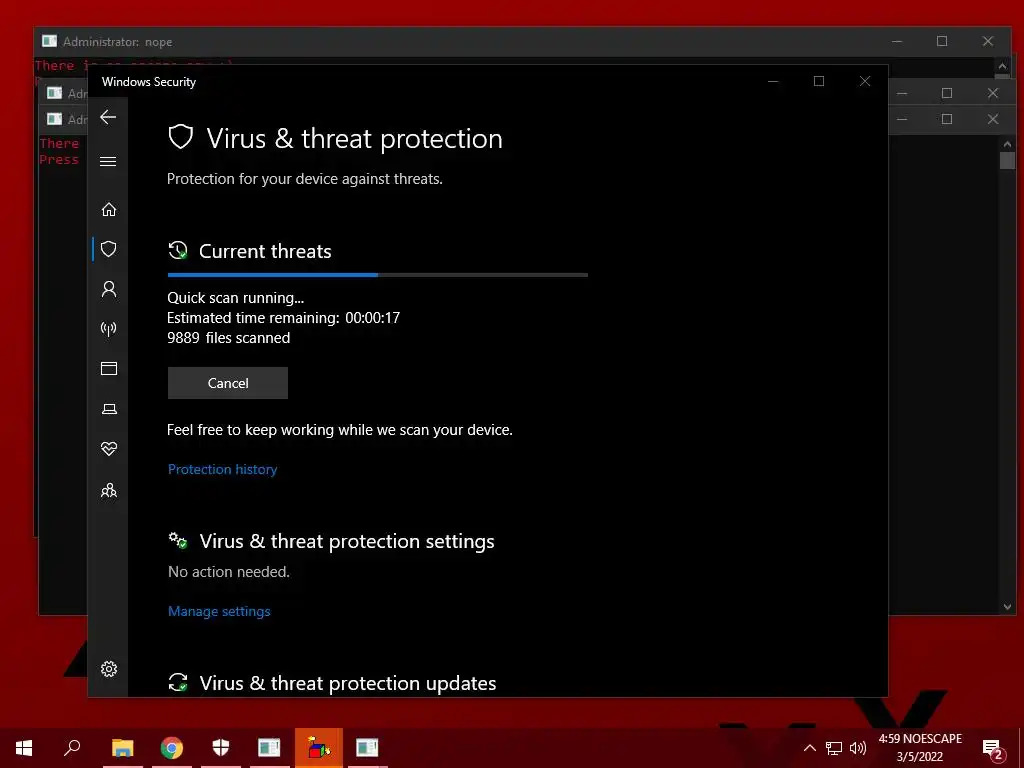The width and height of the screenshot is (1024, 768).
Task: Open the Protection history link
Action: point(222,469)
